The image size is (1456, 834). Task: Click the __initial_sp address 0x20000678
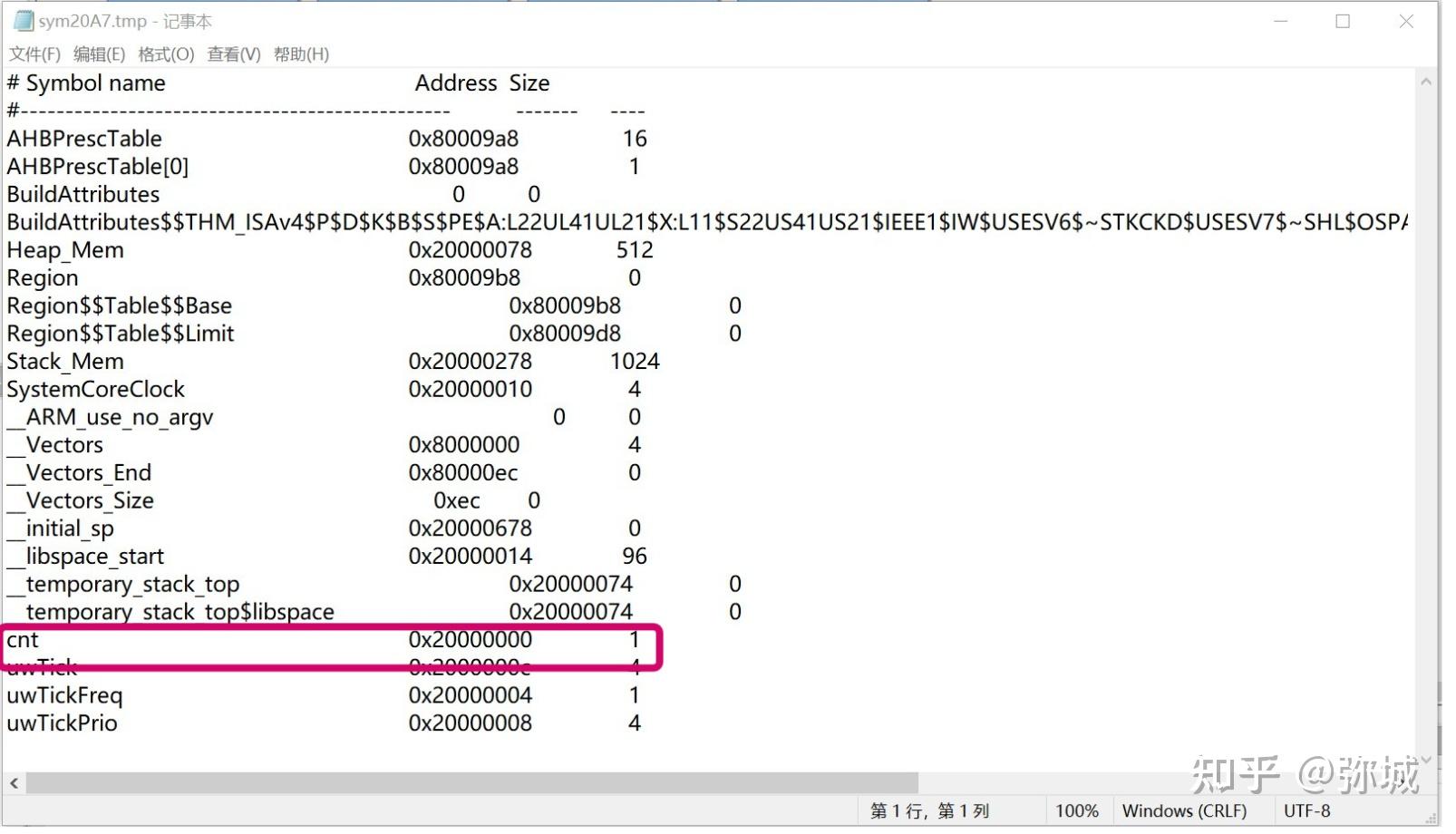(x=471, y=529)
